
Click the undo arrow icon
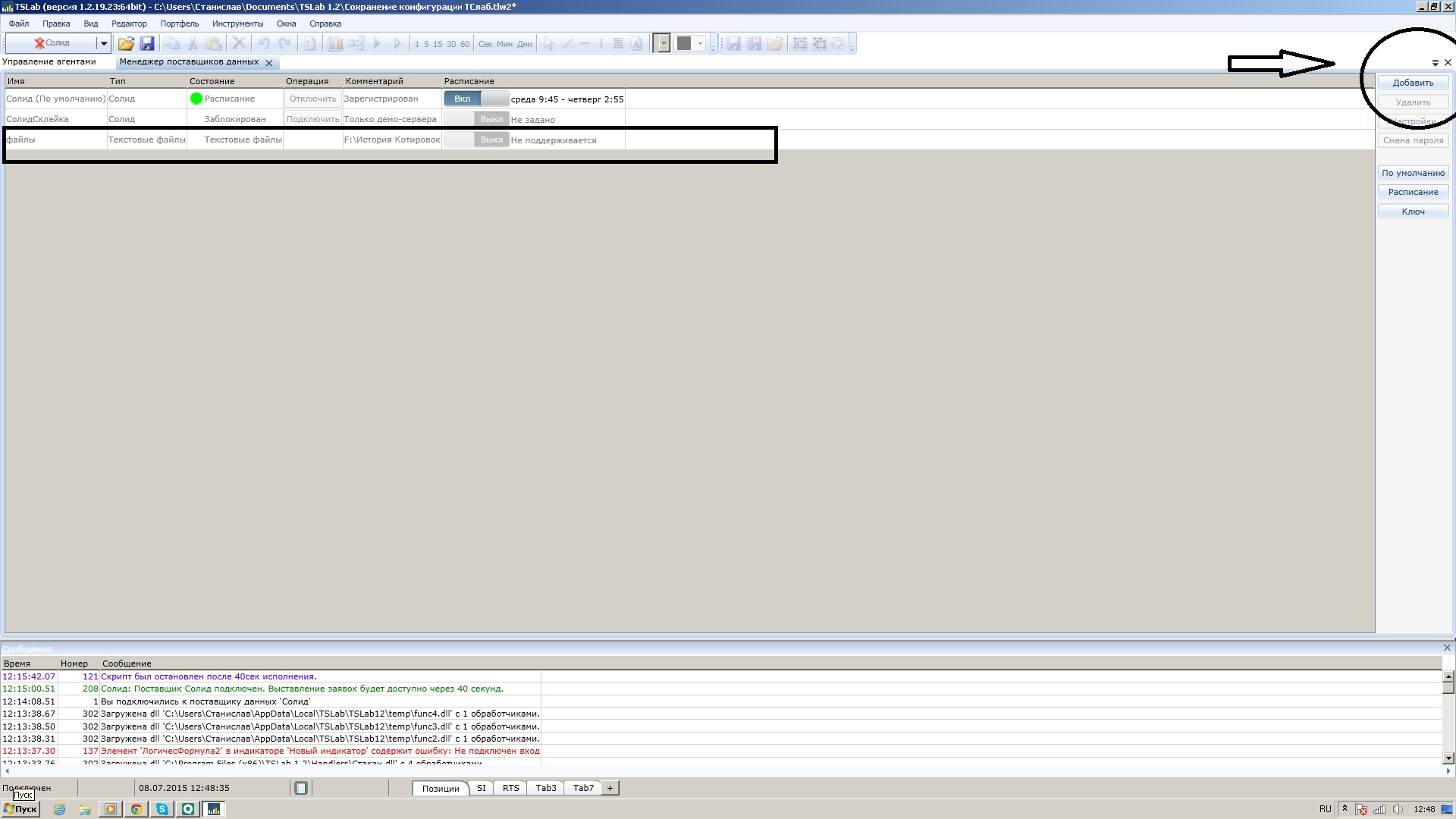tap(264, 44)
